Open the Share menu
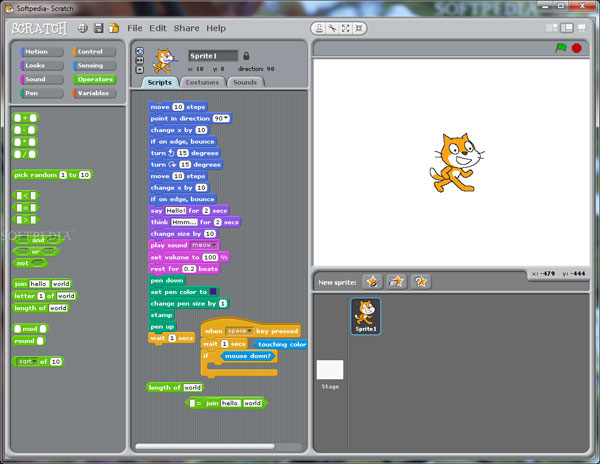This screenshot has height=464, width=600. click(186, 28)
